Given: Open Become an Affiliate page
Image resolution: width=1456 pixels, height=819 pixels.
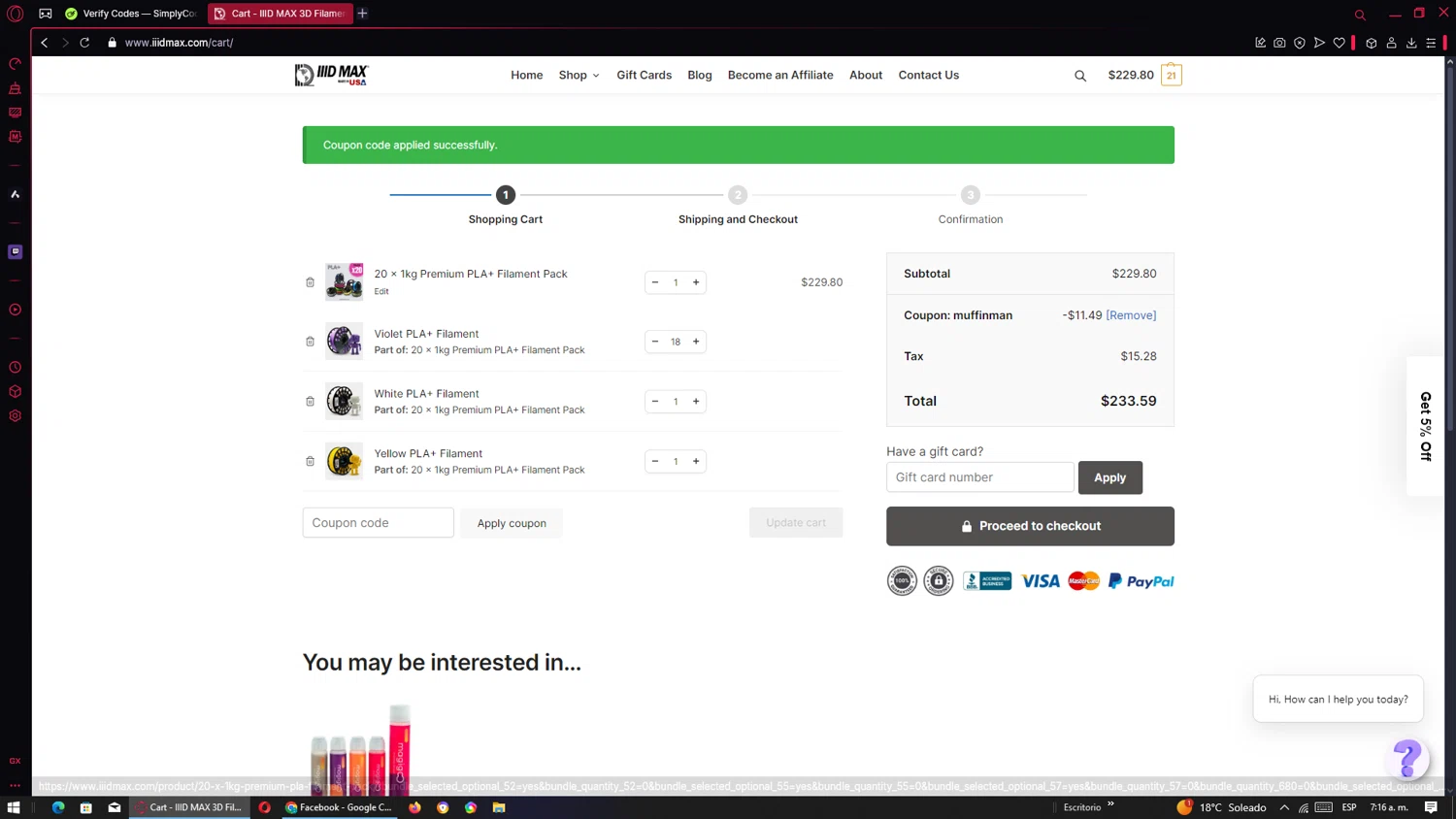Looking at the screenshot, I should tap(780, 75).
